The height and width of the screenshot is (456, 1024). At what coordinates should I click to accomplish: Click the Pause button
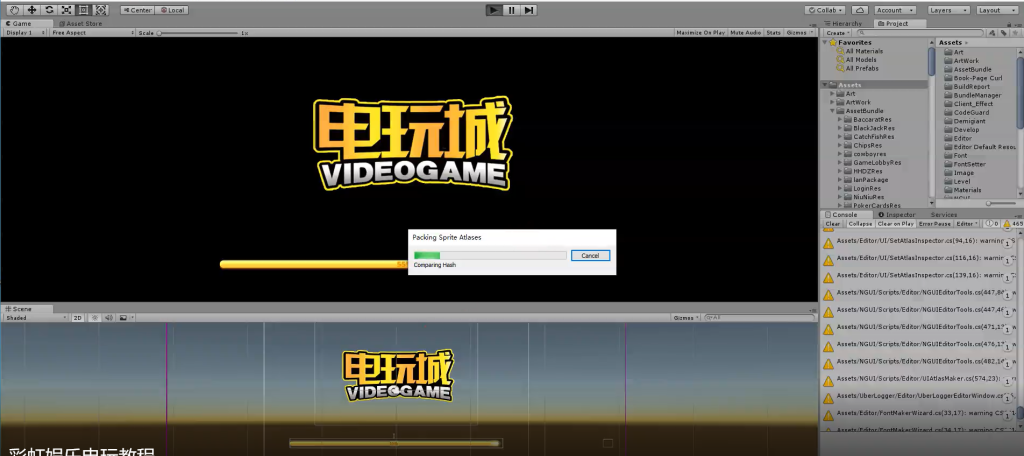click(511, 10)
